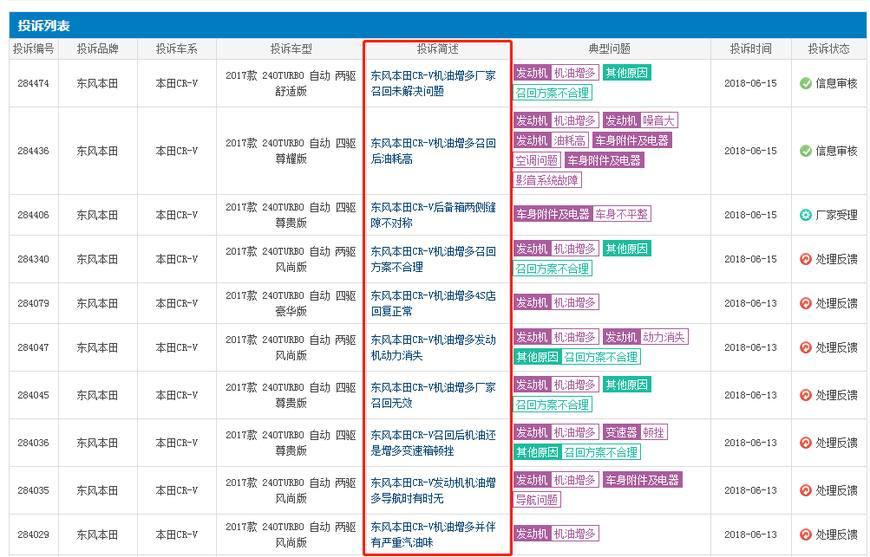Image resolution: width=870 pixels, height=557 pixels.
Task: Open complaint 东风本田CR-V召回后机油还是增多变速箱顿挫
Action: point(433,443)
